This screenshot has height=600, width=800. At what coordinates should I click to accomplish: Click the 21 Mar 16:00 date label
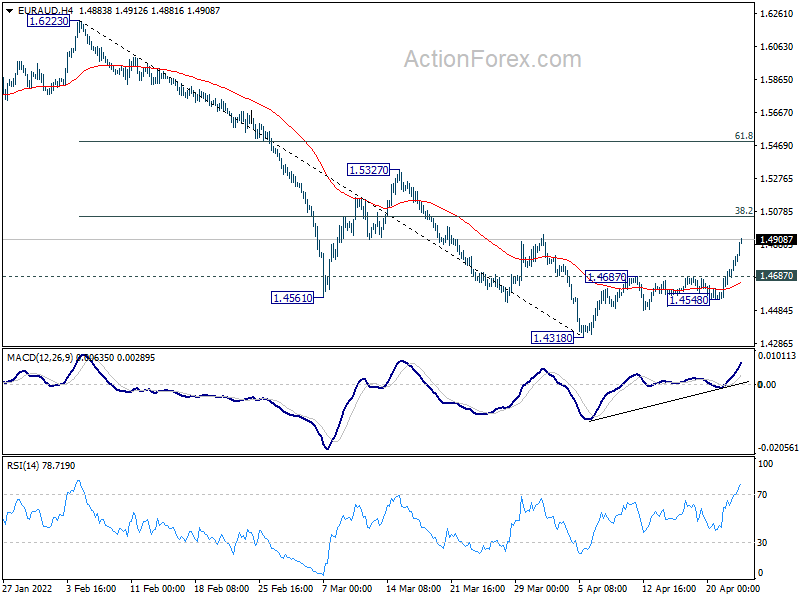coord(478,588)
